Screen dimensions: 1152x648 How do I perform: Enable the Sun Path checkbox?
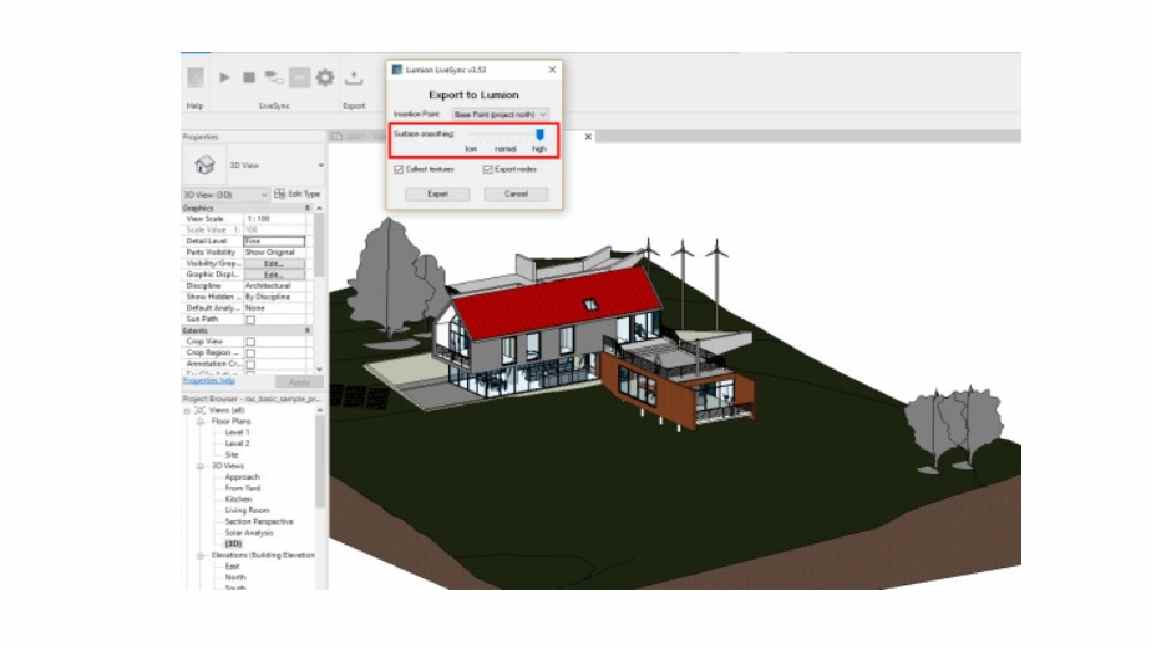click(x=250, y=320)
